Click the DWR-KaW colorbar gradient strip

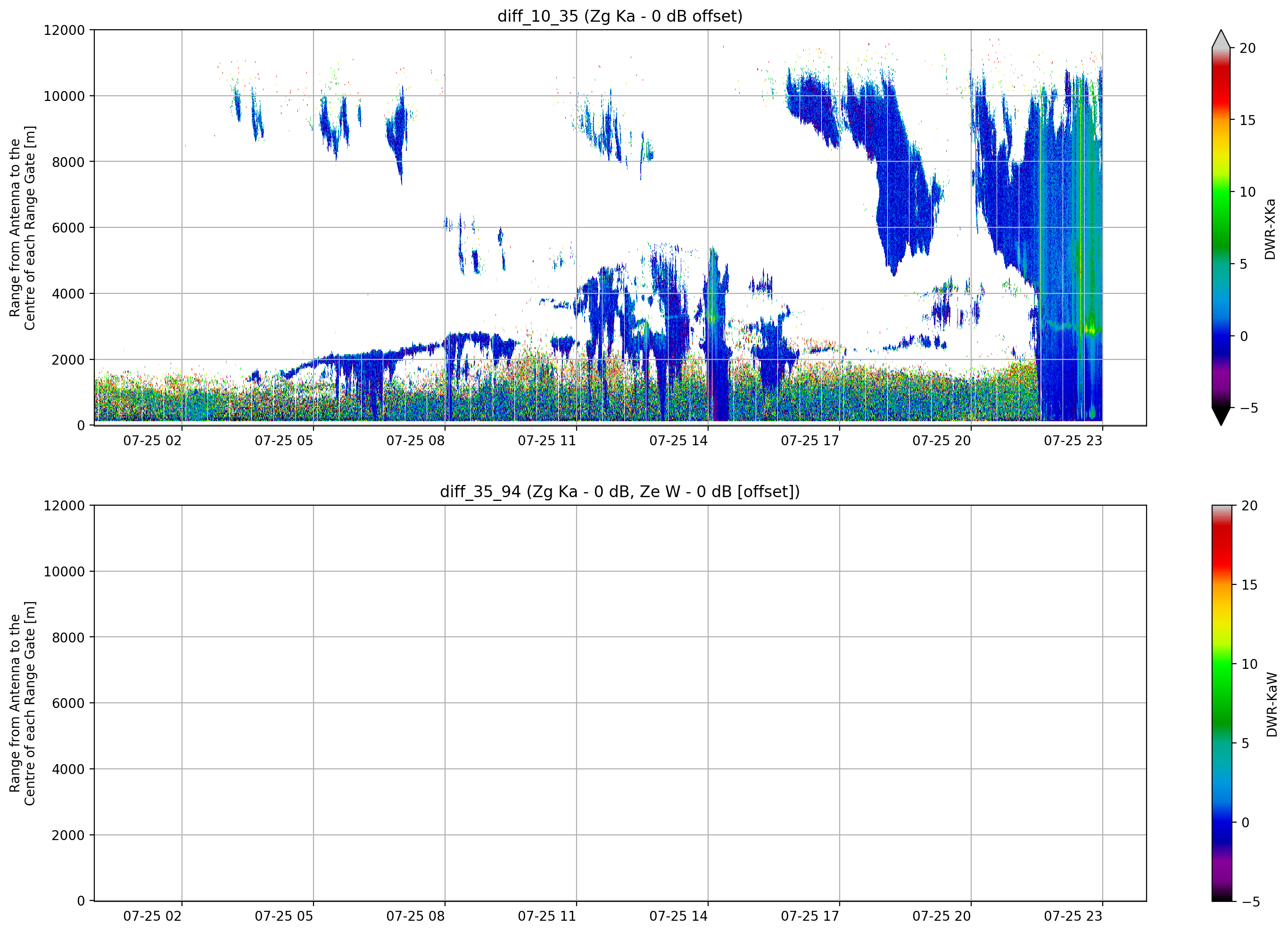click(x=1222, y=703)
